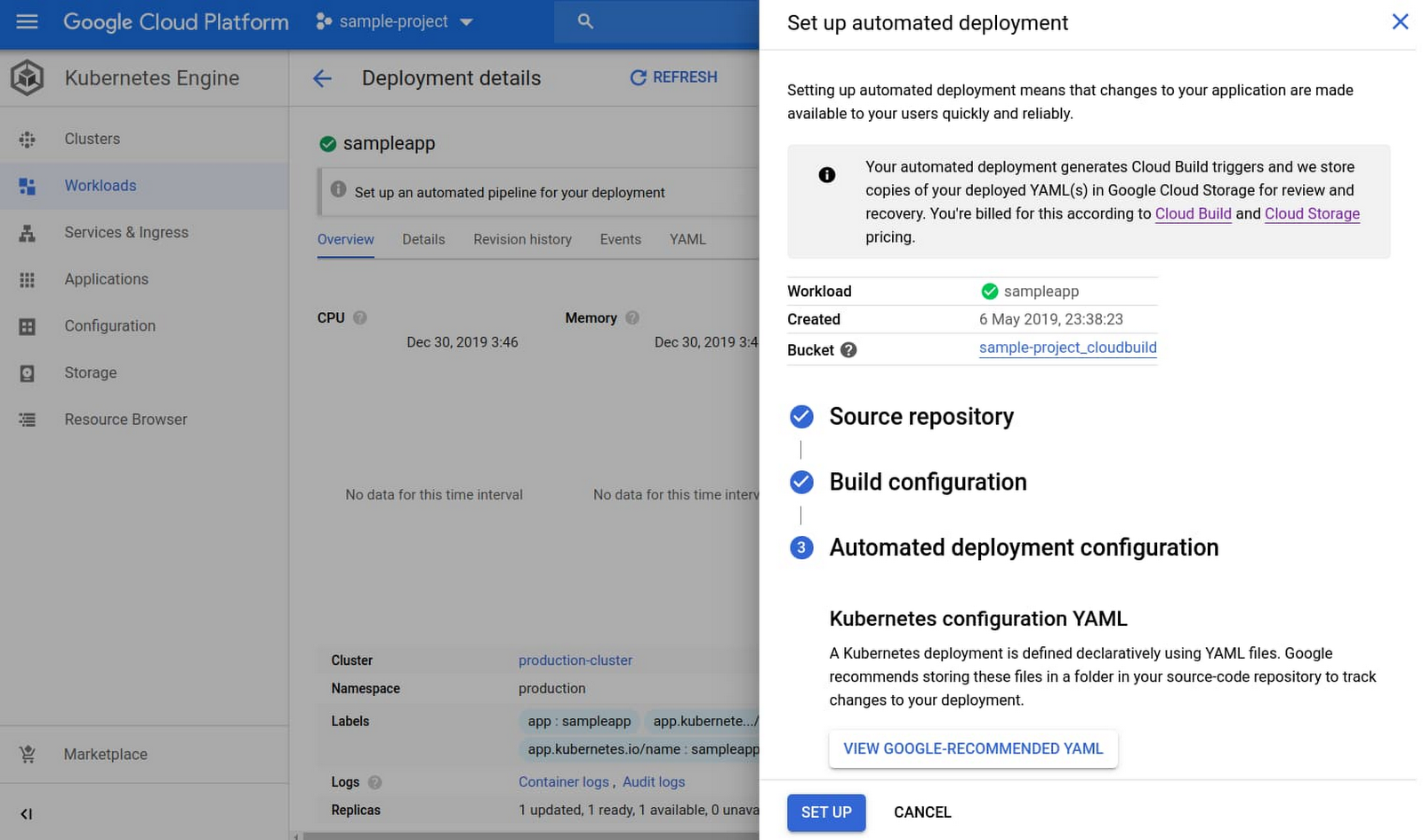Image resolution: width=1423 pixels, height=840 pixels.
Task: Expand the Build configuration step
Action: (x=928, y=482)
